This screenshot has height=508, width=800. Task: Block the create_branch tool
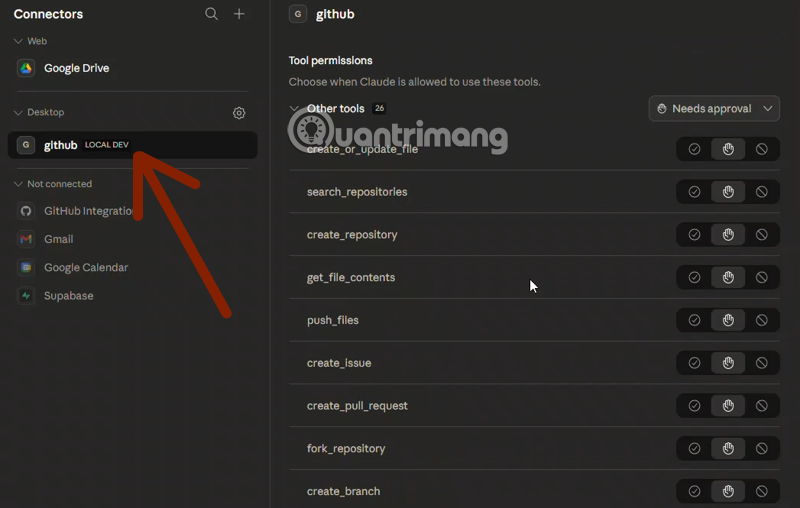(x=762, y=492)
